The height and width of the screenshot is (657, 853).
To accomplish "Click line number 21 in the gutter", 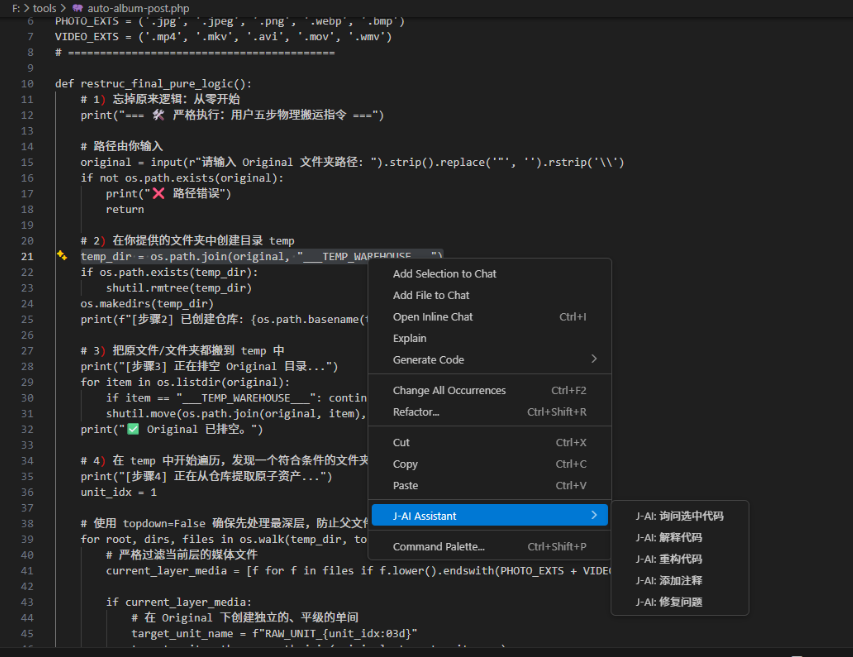I will pos(27,256).
